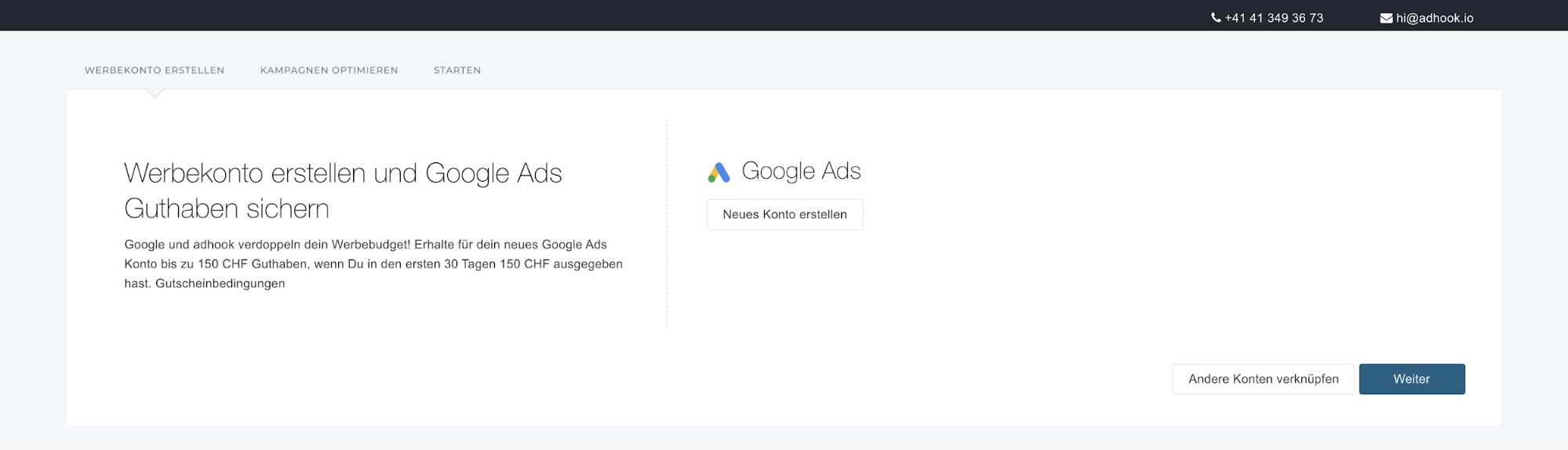This screenshot has height=450, width=1568.
Task: Click Andere Konten verknüpfen button
Action: 1264,379
